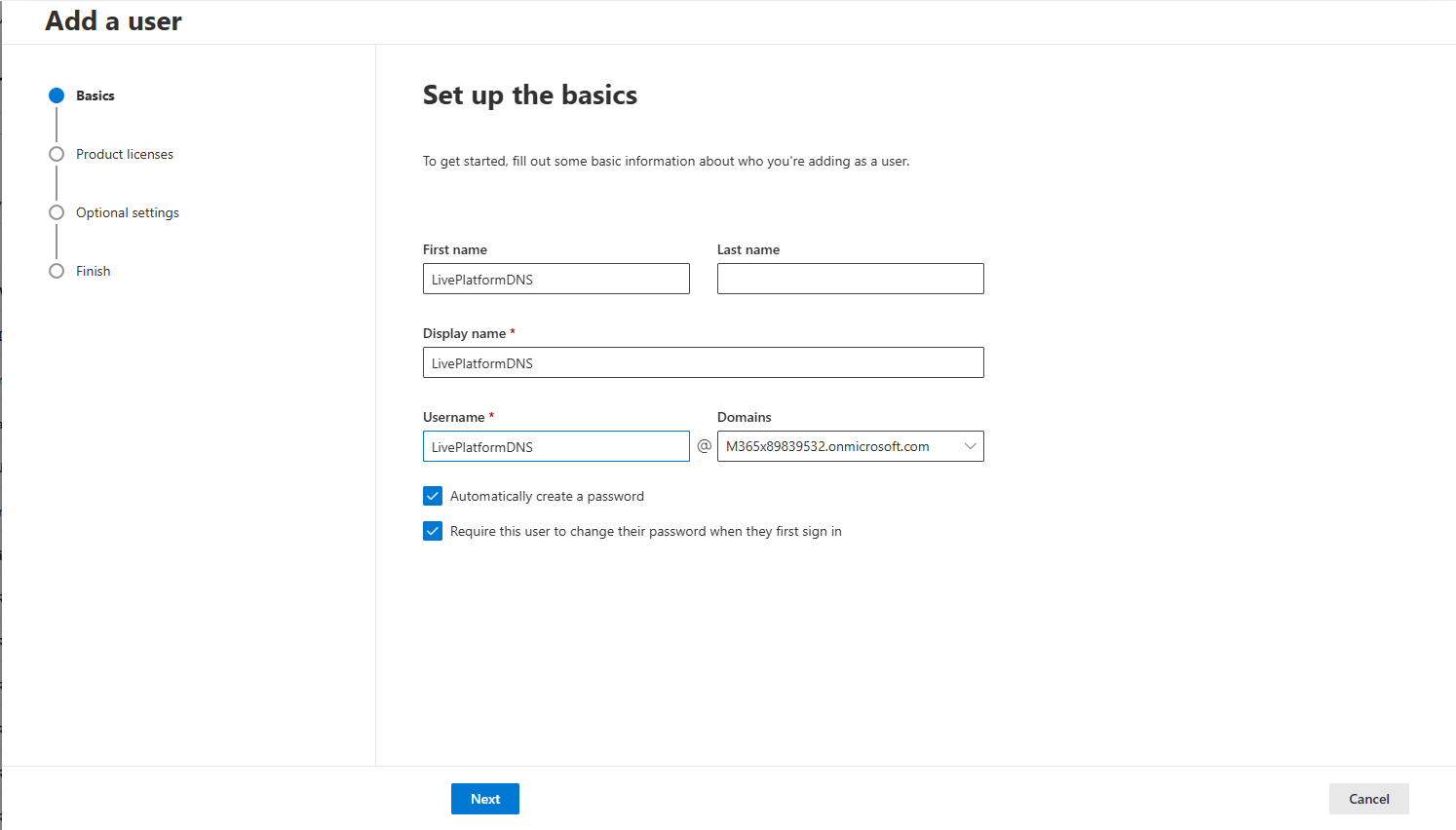Click the 'Automatically create a password' label
1456x830 pixels.
click(x=547, y=496)
